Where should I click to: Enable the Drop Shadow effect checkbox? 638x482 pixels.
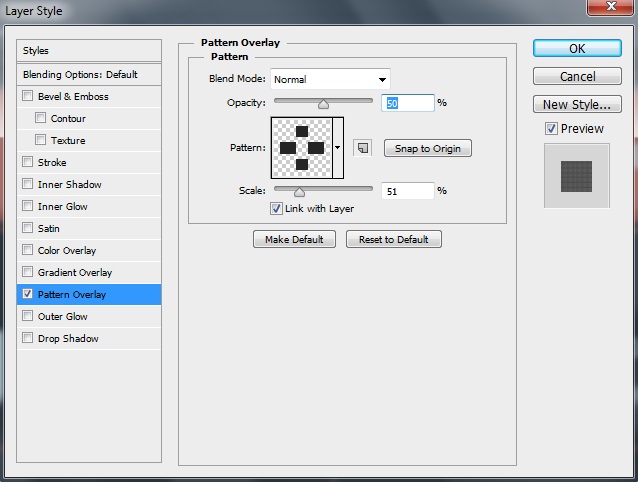(28, 339)
